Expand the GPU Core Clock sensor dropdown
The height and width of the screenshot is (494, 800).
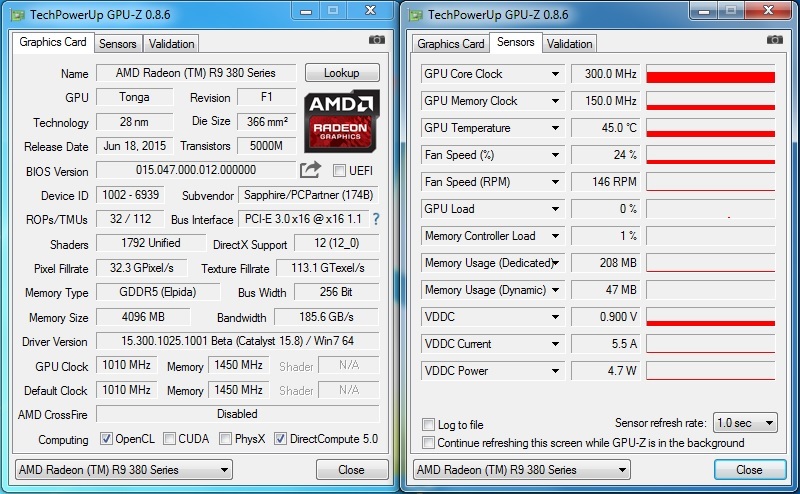coord(555,74)
